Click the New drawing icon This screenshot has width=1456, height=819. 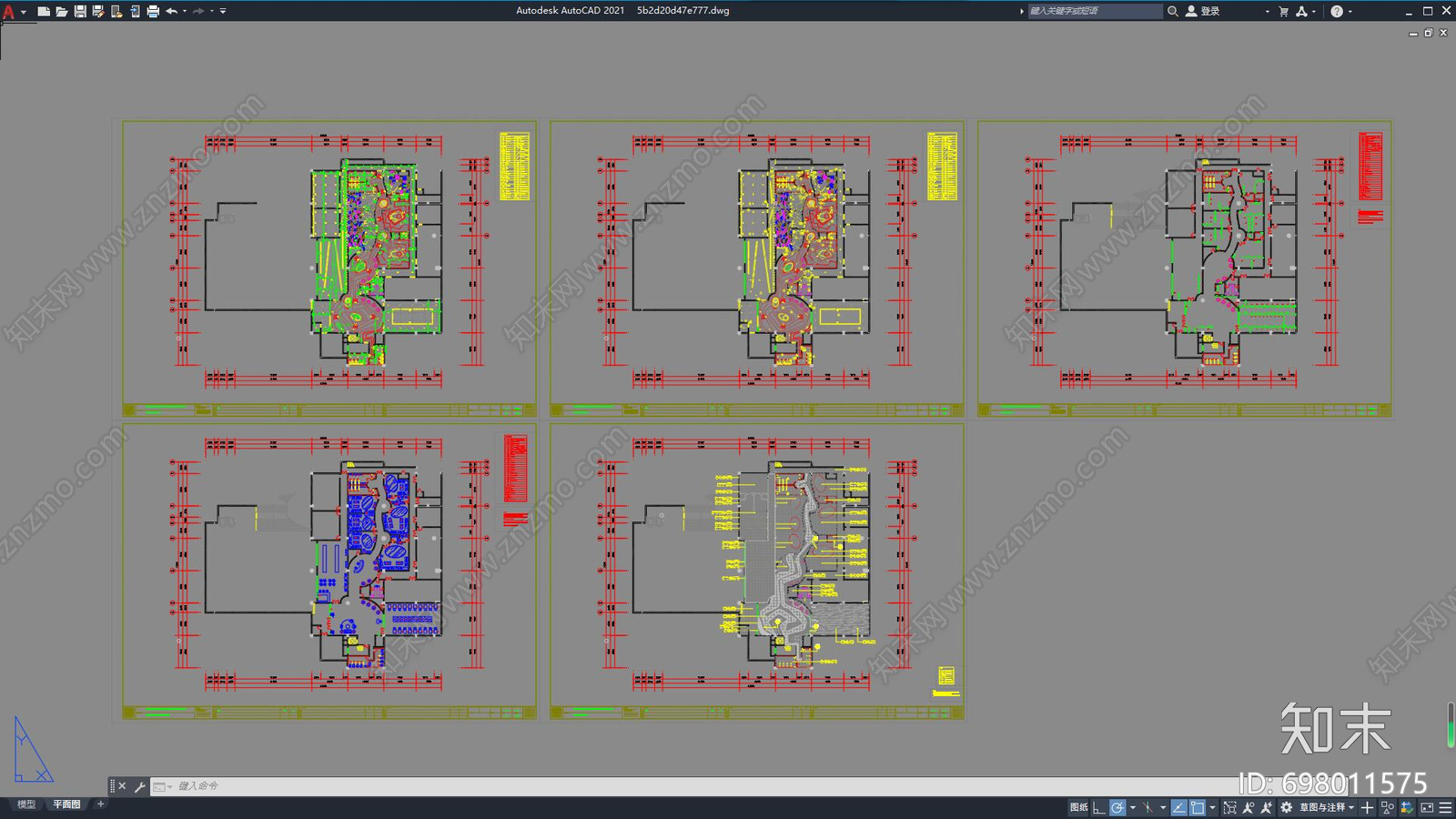(x=43, y=11)
